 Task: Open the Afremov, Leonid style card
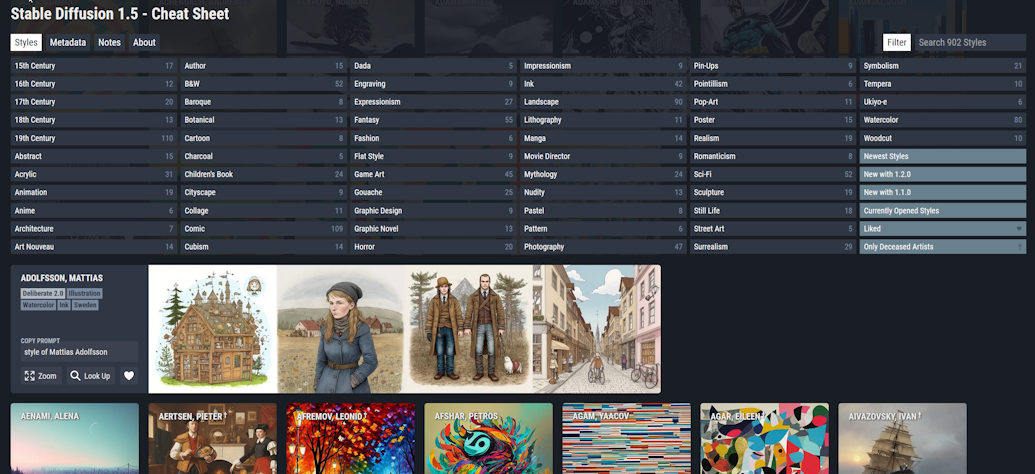(x=351, y=438)
